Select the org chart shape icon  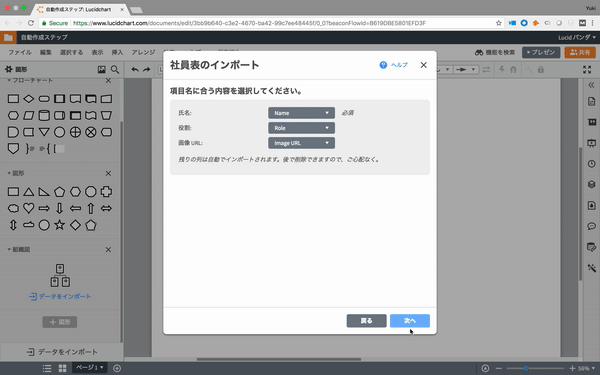pos(60,275)
